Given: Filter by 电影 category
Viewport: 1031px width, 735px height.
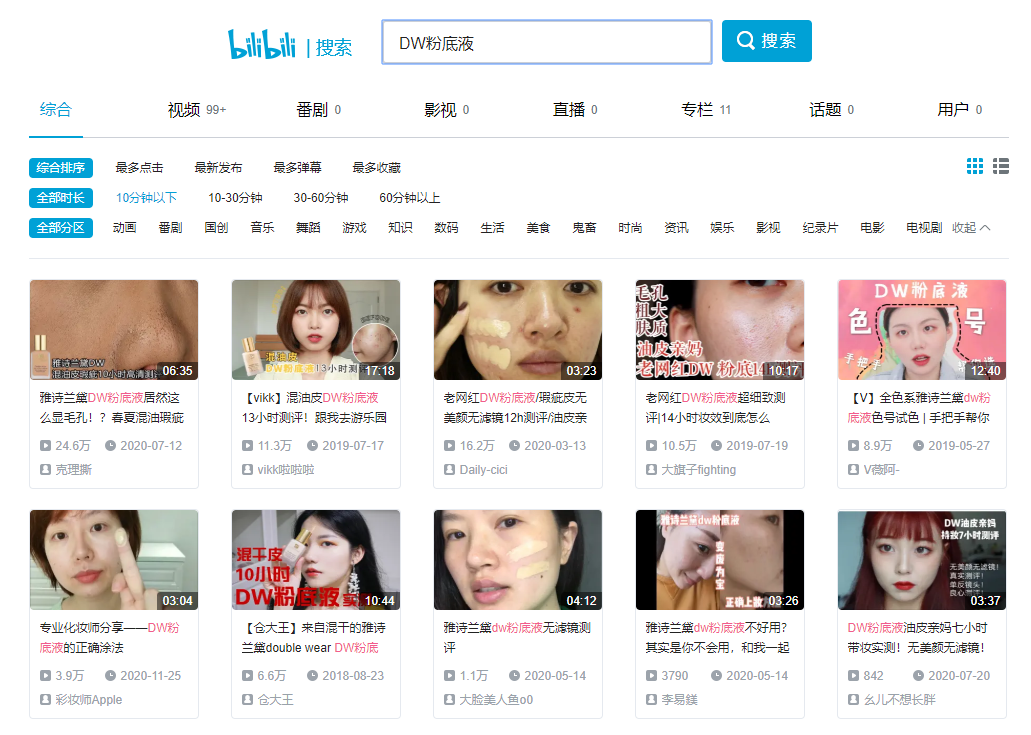Looking at the screenshot, I should click(x=873, y=228).
